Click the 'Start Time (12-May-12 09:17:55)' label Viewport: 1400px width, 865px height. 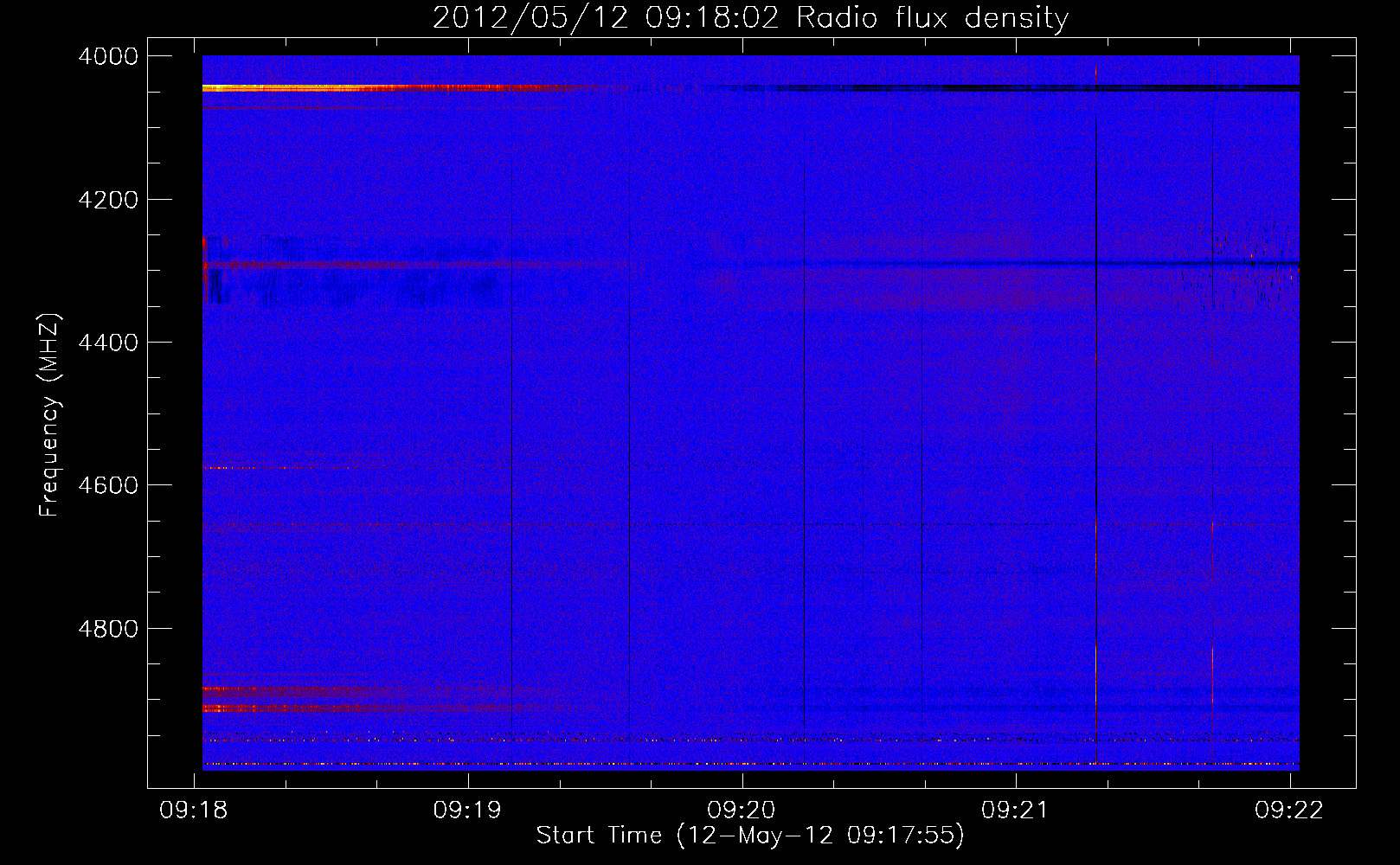point(750,836)
